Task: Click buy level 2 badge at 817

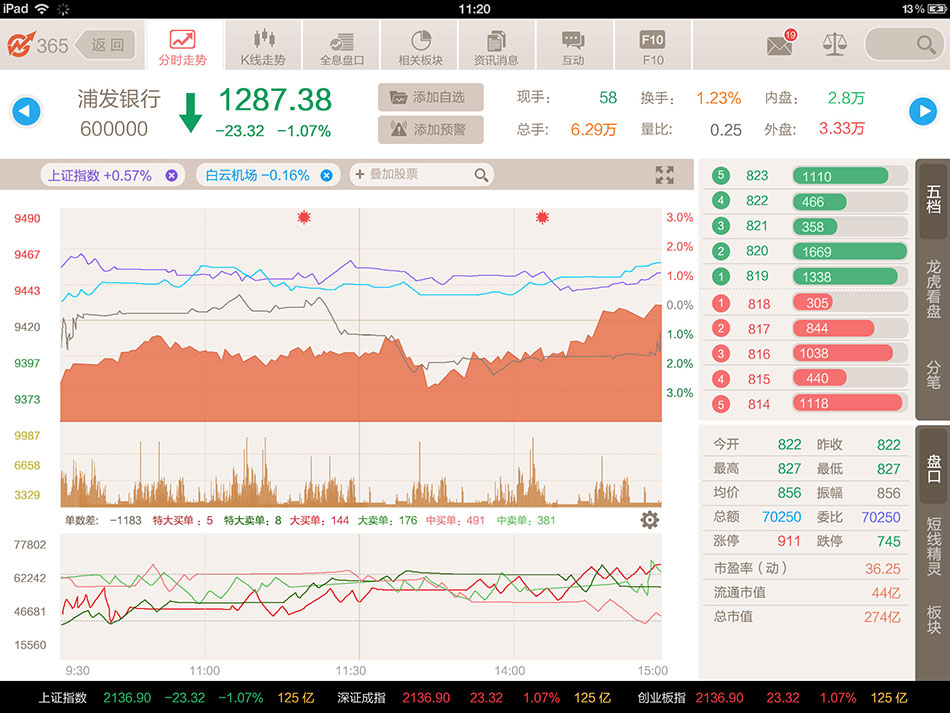Action: pyautogui.click(x=720, y=328)
